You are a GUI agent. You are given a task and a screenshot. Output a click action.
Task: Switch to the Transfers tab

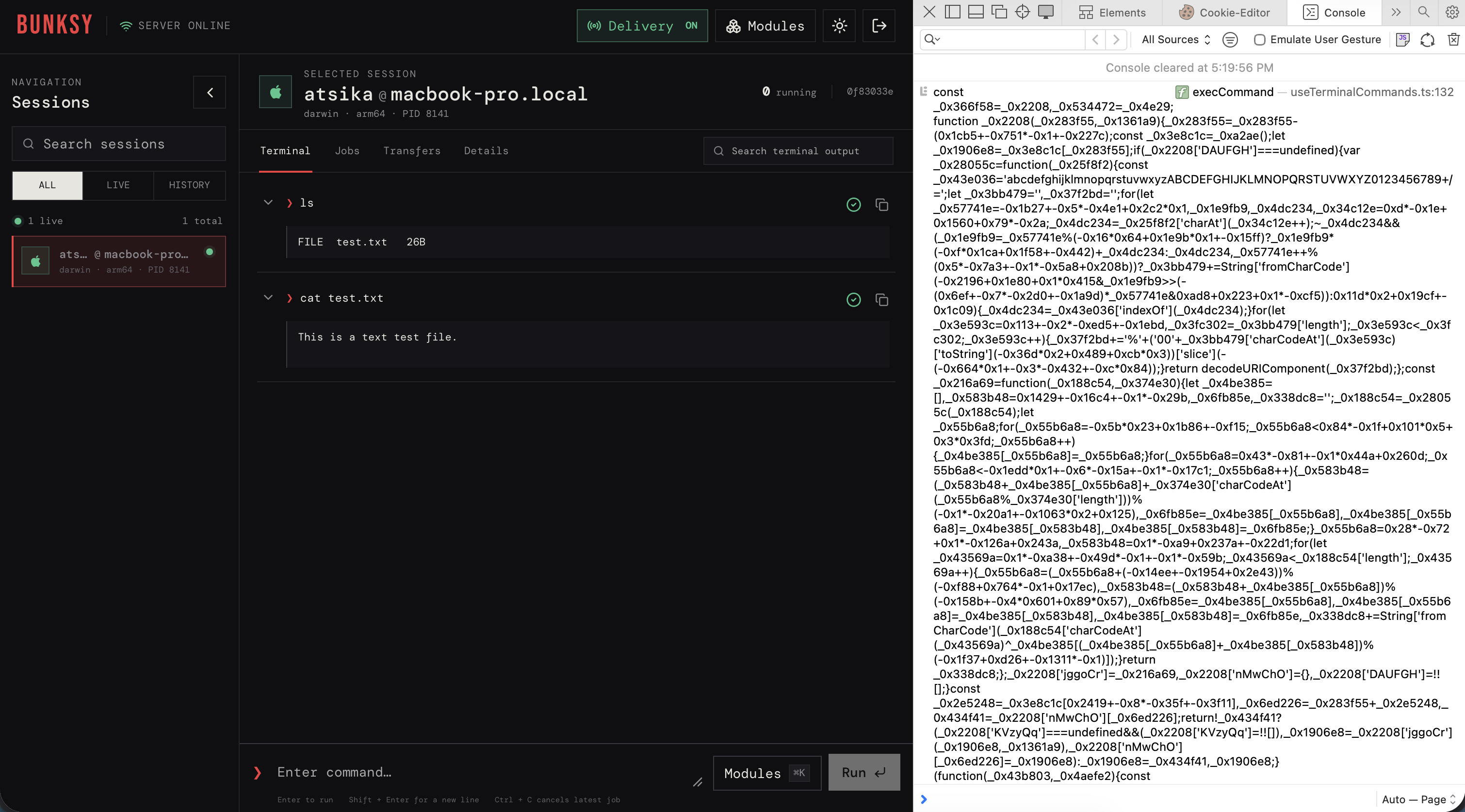pos(412,151)
